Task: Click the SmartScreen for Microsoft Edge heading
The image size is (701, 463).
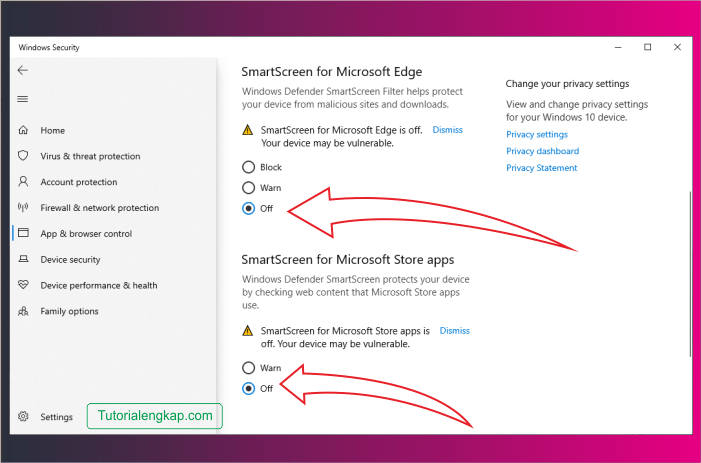Action: point(332,72)
